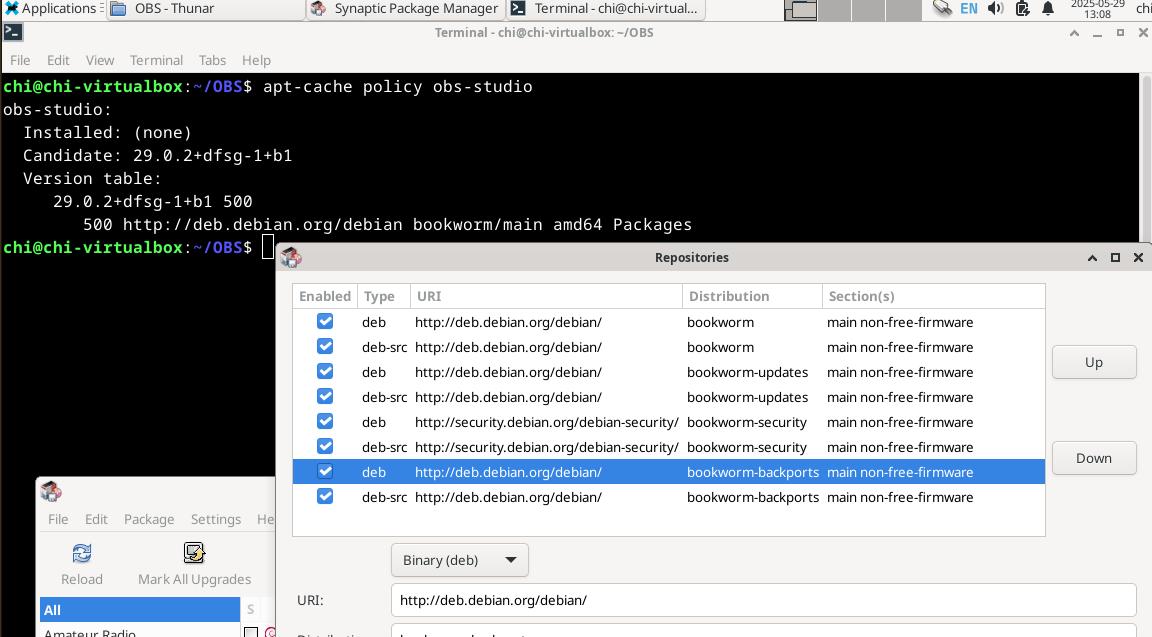Screen dimensions: 1152x637
Task: Select the Amateur Radio category
Action: (140, 632)
